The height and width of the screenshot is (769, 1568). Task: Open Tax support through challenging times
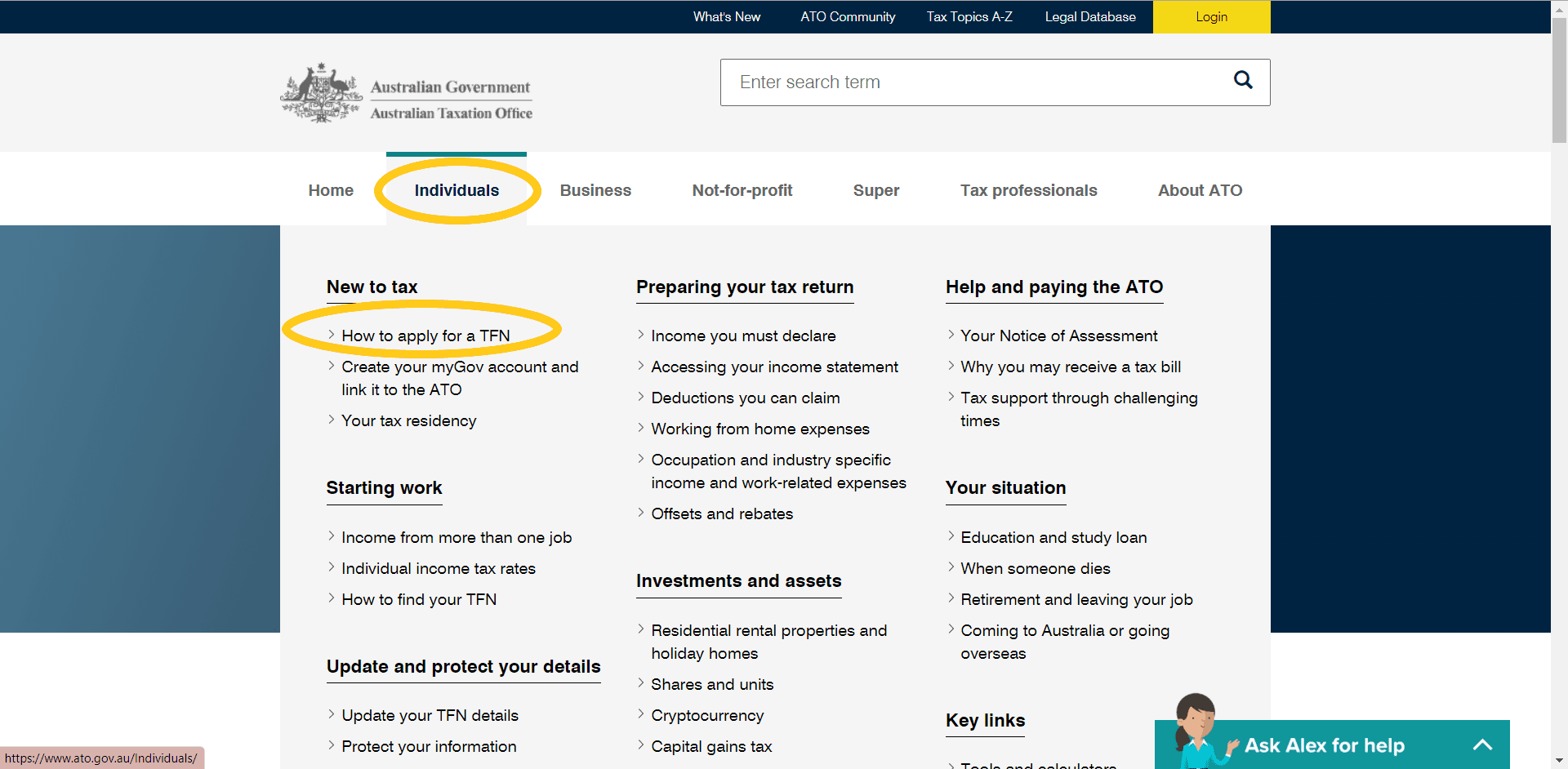click(x=1079, y=410)
